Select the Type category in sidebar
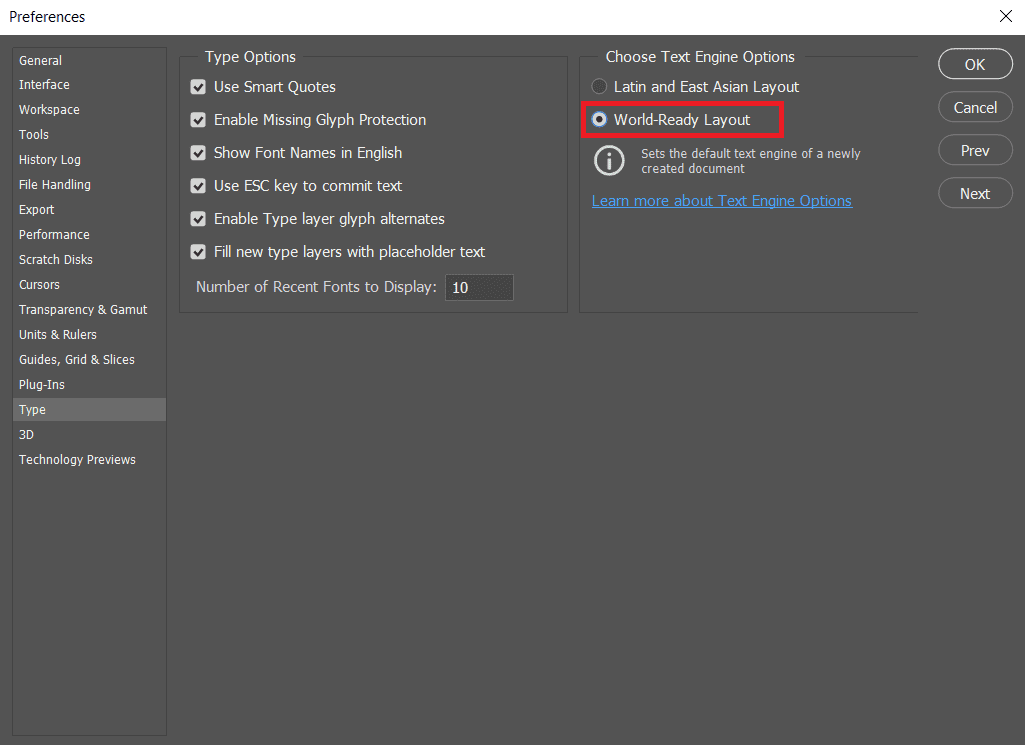Viewport: 1025px width, 745px height. coord(89,410)
